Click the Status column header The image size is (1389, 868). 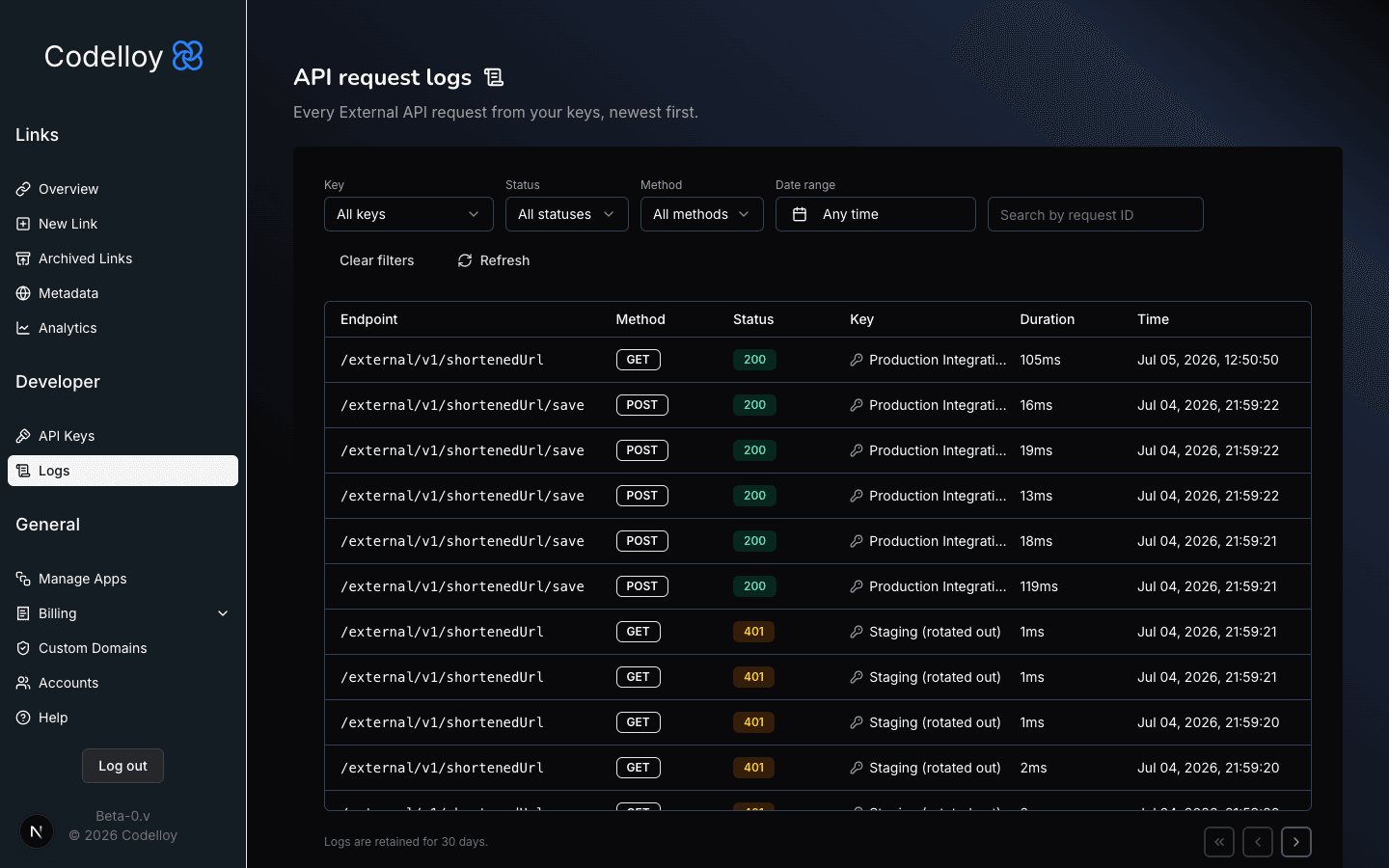pyautogui.click(x=753, y=319)
